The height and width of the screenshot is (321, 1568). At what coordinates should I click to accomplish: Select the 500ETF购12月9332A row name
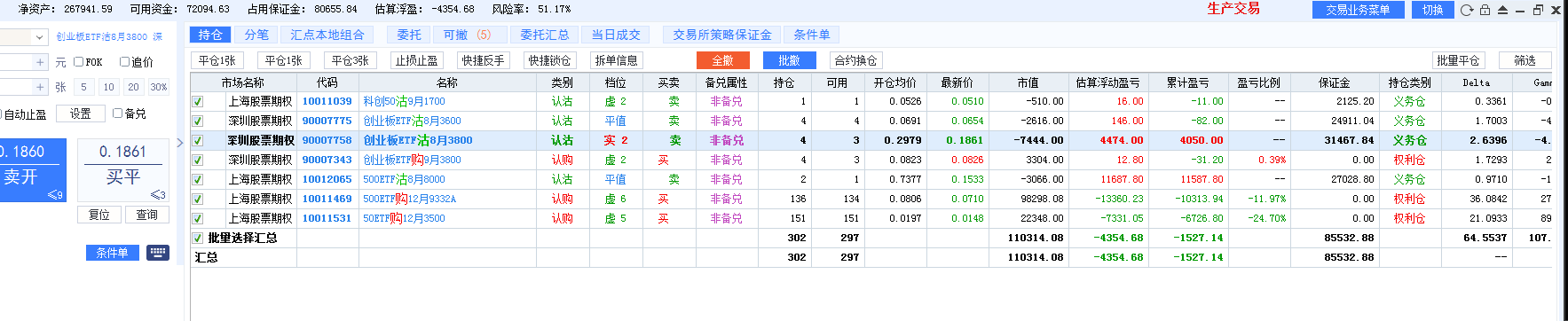click(x=410, y=200)
